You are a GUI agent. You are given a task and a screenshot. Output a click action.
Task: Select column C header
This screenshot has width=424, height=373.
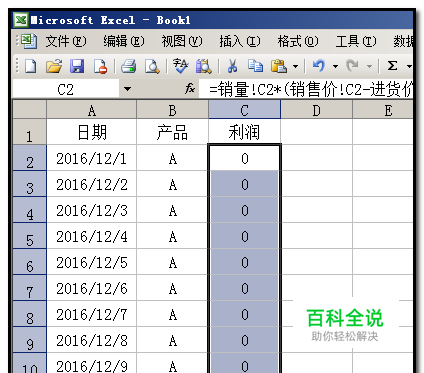(244, 110)
